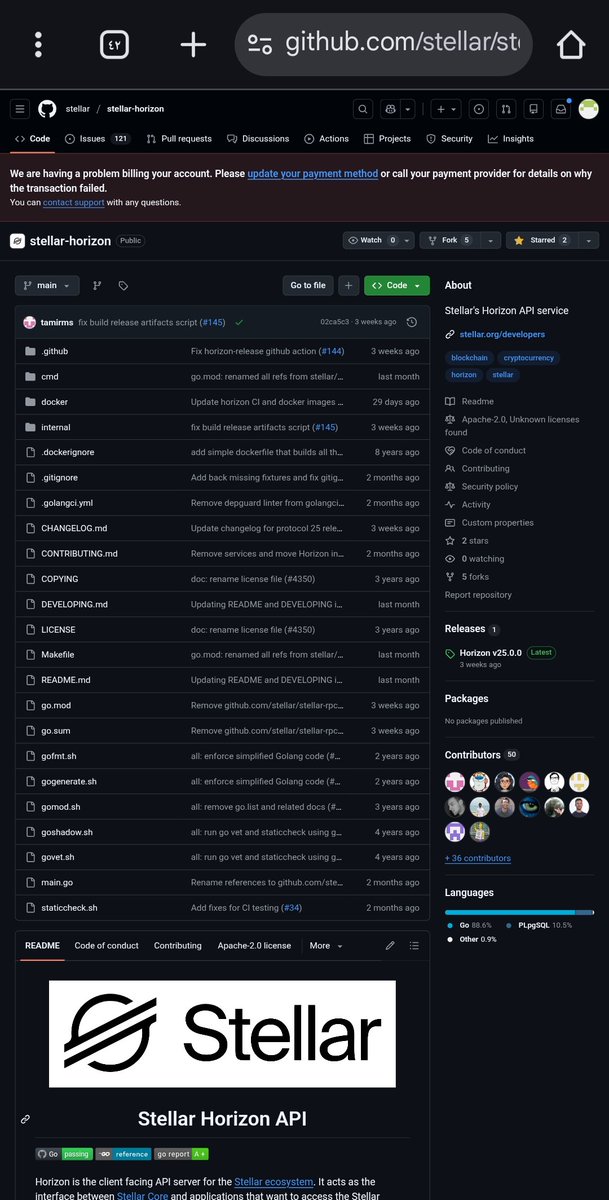Open GitHub hamburger navigation menu
Image resolution: width=609 pixels, height=1200 pixels.
20,109
